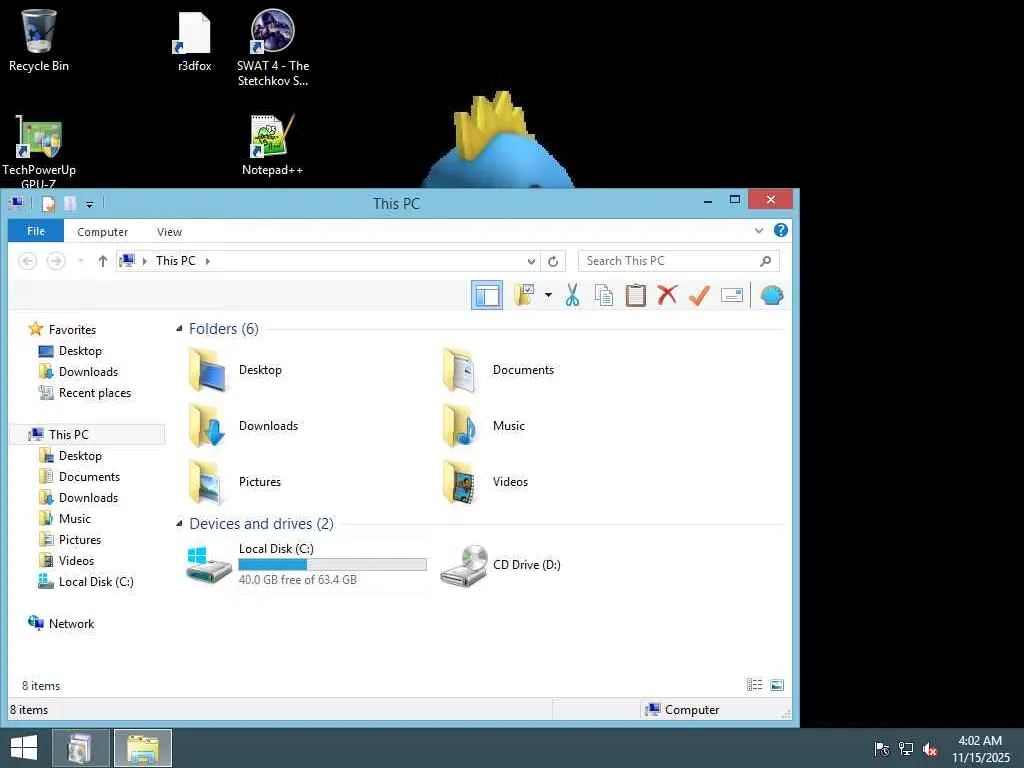This screenshot has height=768, width=1024.
Task: Select the Videos folder in Folders group
Action: click(x=485, y=482)
